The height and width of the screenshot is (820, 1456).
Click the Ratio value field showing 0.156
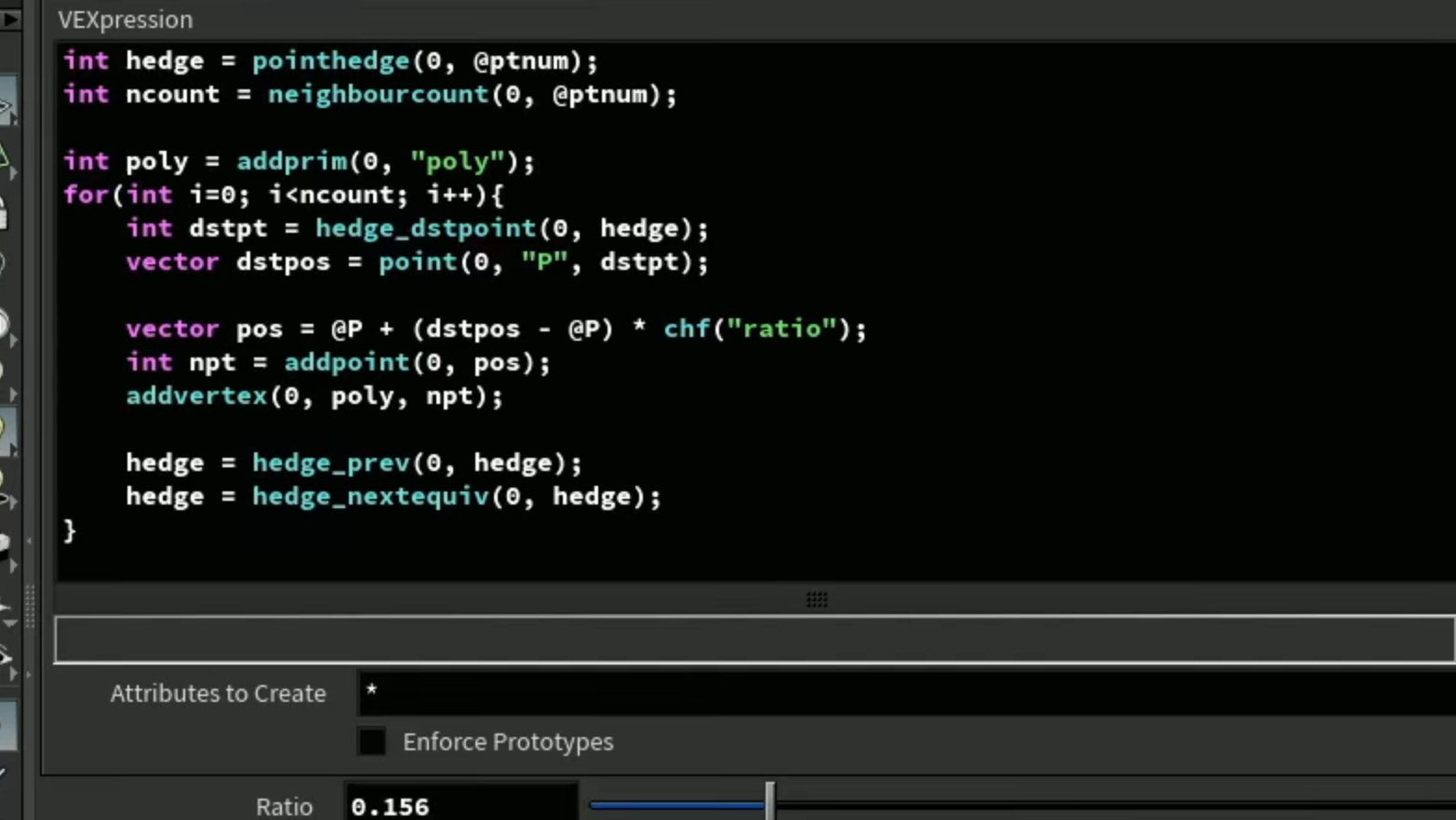[461, 805]
